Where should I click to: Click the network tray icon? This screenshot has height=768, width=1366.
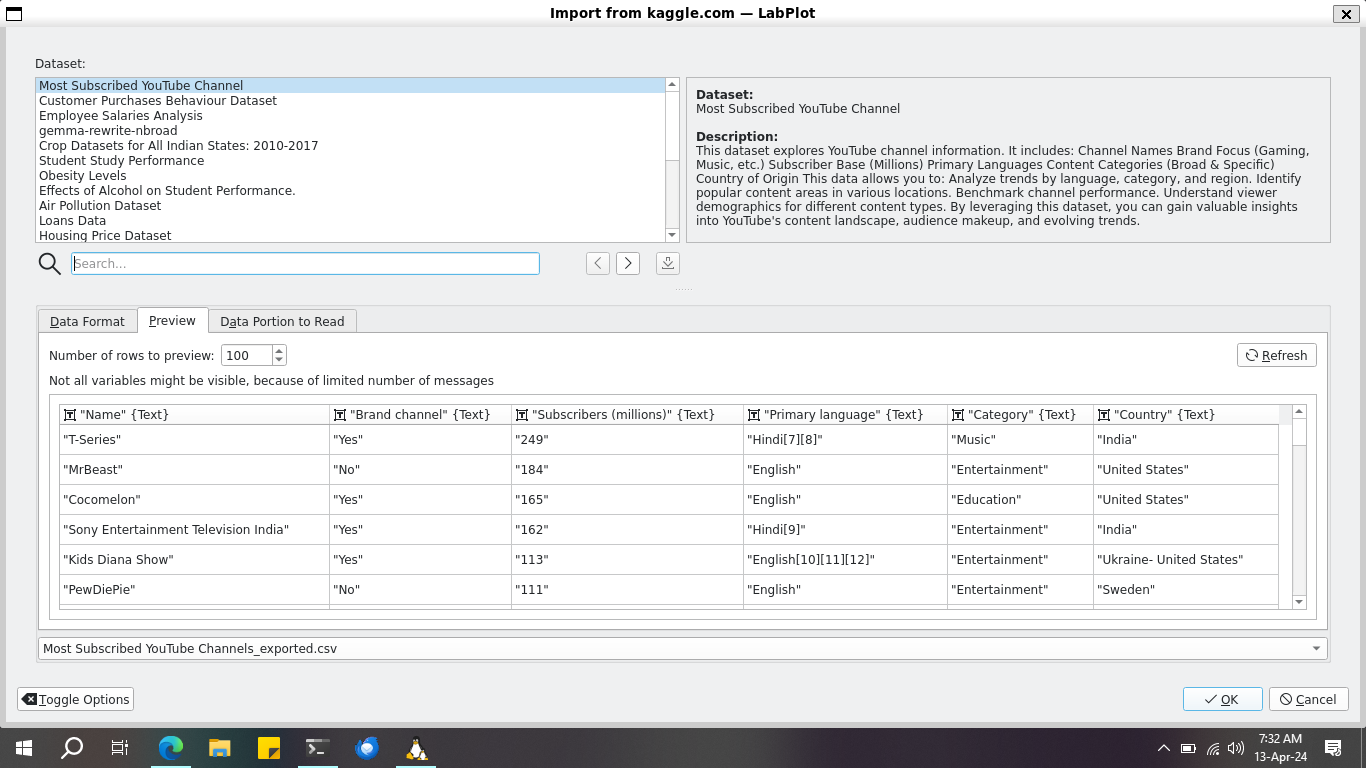(x=1213, y=748)
